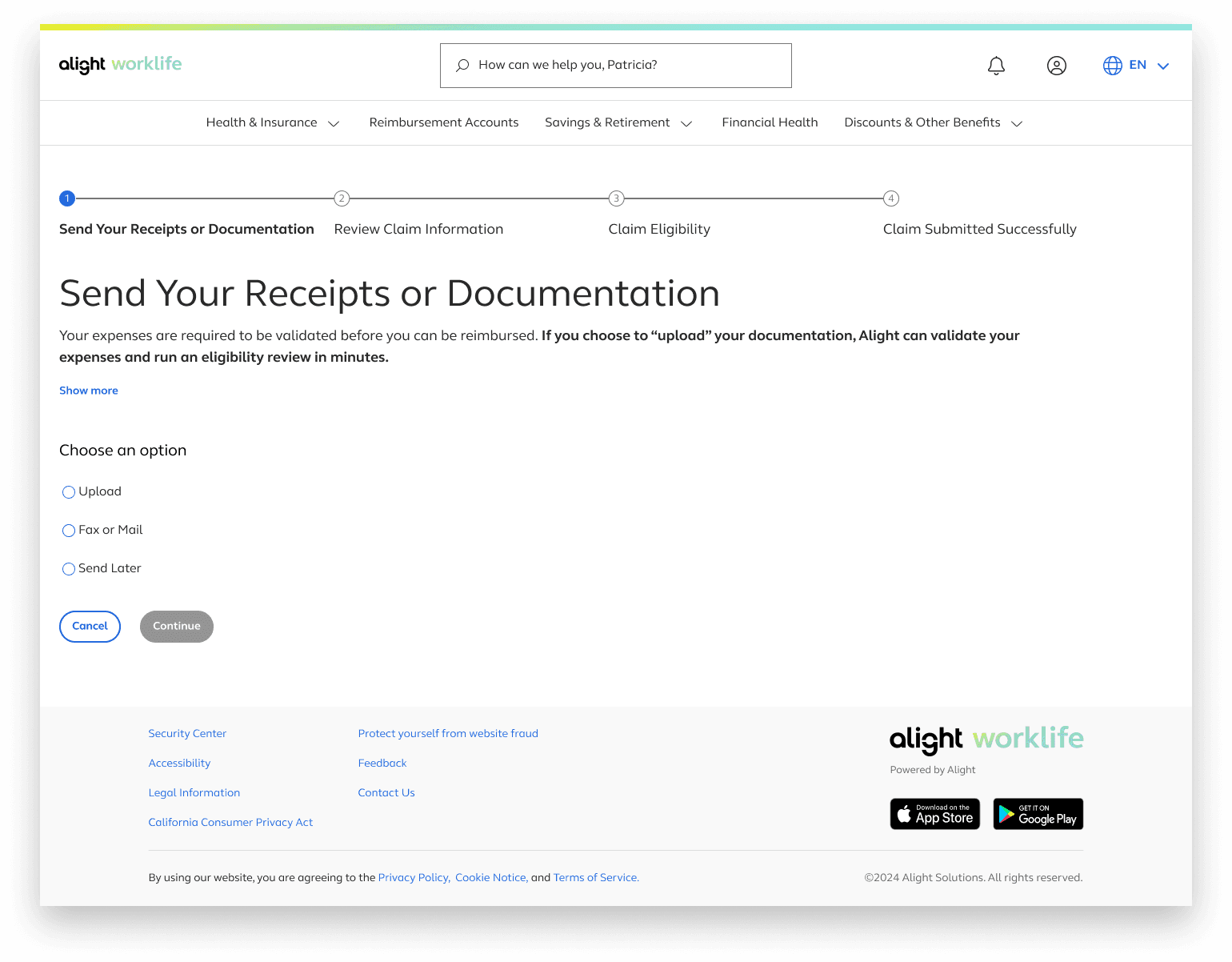Open the notifications bell icon
Image resolution: width=1232 pixels, height=962 pixels.
pyautogui.click(x=996, y=66)
